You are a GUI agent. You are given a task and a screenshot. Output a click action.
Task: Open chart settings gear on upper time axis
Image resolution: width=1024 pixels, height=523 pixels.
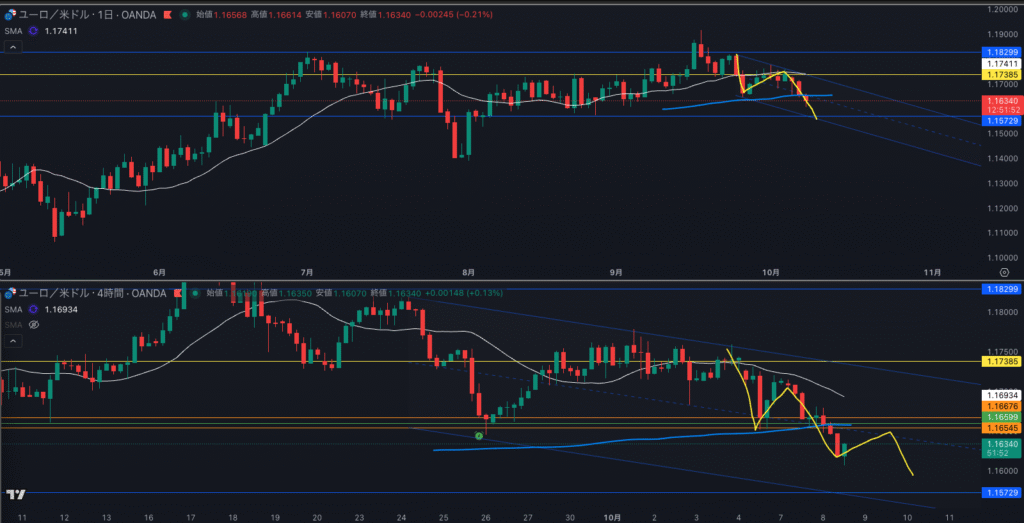1003,271
